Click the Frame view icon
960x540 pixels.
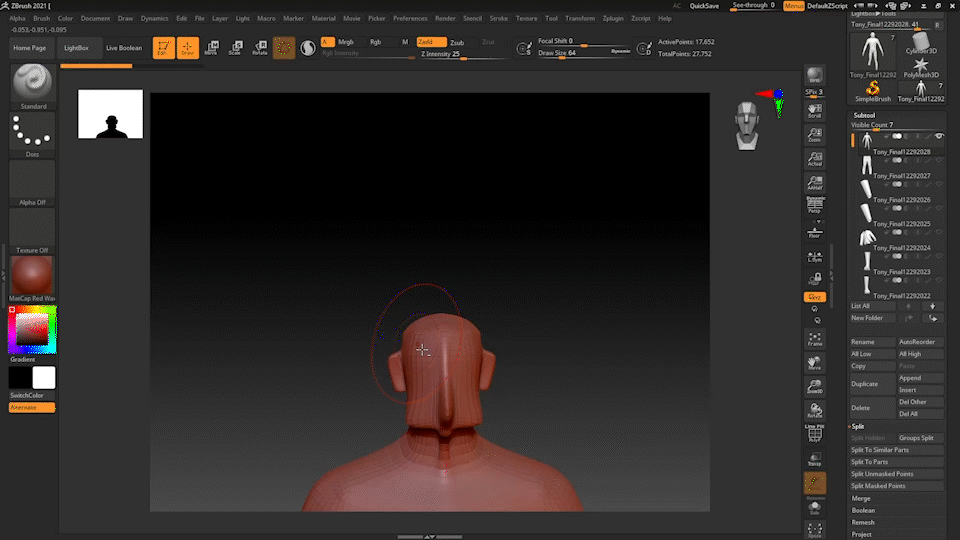point(815,340)
